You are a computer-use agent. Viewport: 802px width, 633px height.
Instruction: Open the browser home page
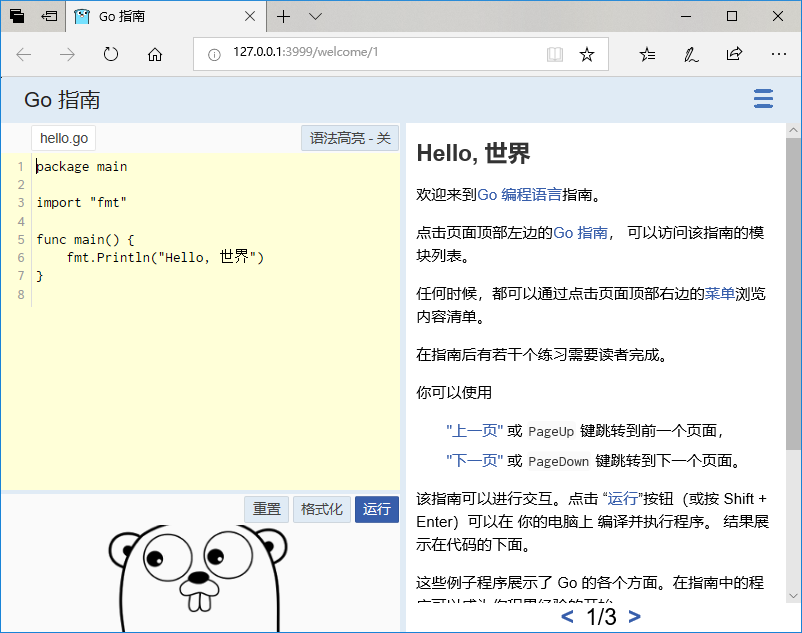coord(155,54)
